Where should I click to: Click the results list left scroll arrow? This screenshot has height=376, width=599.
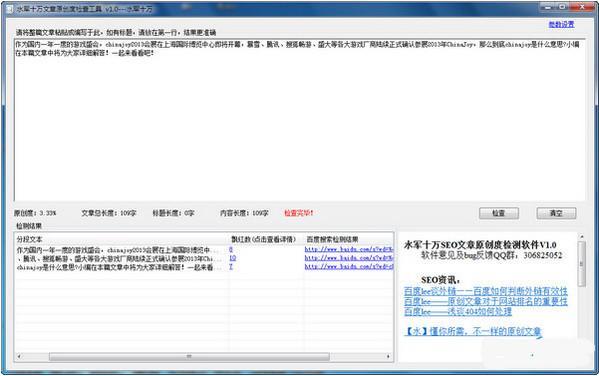point(19,357)
